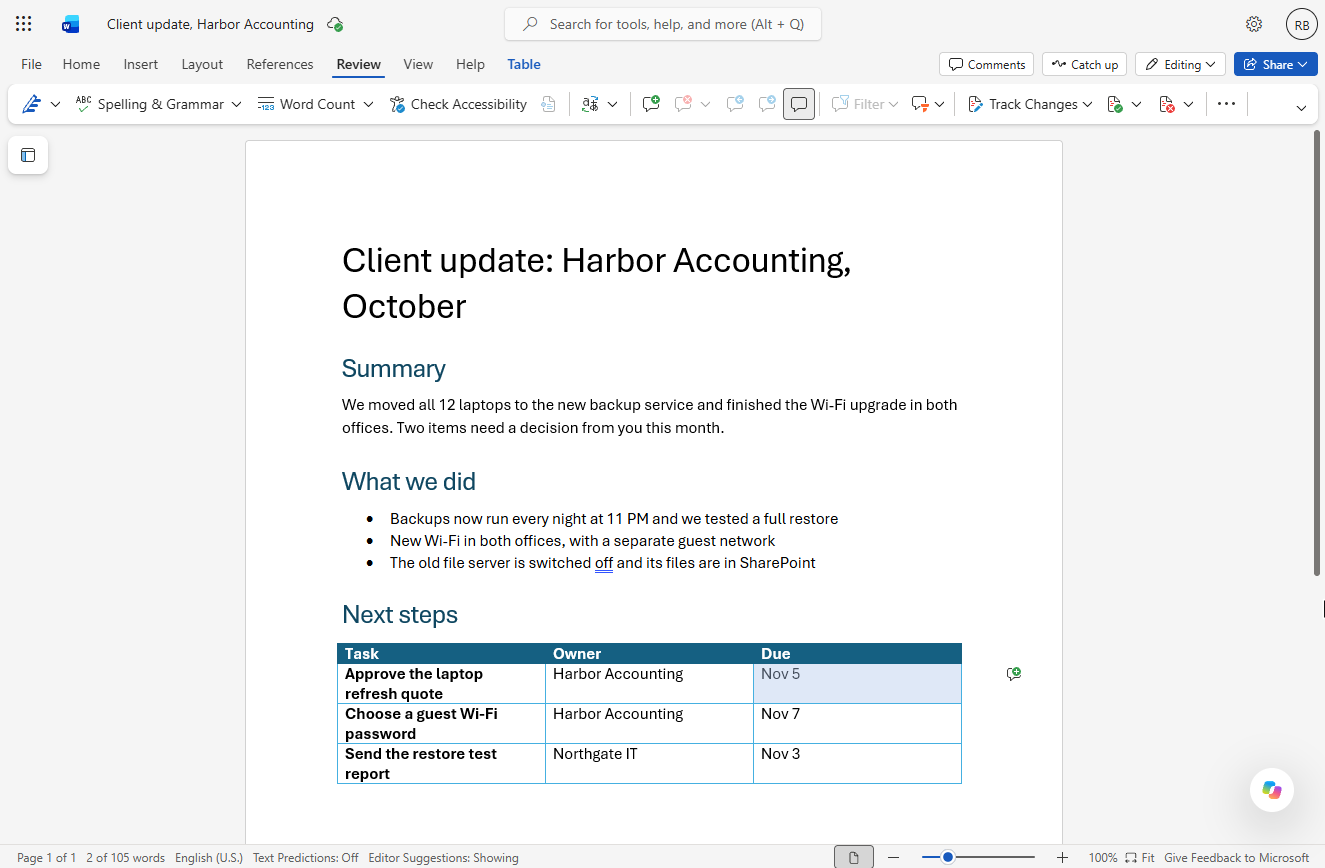Viewport: 1325px width, 868px height.
Task: Click the zoom in plus icon
Action: point(1063,858)
